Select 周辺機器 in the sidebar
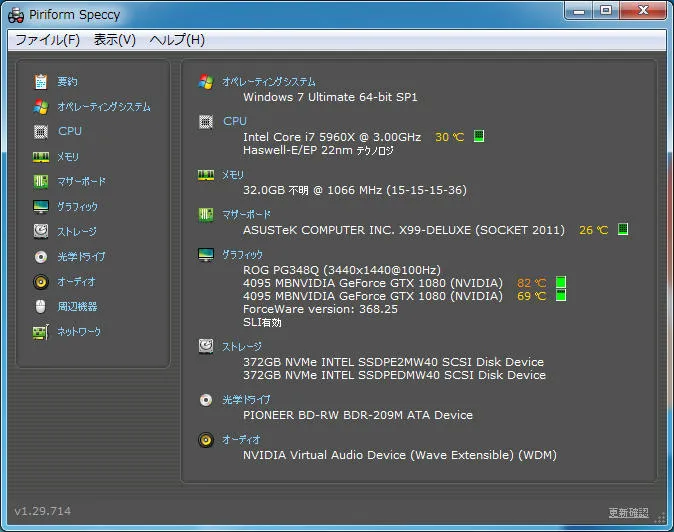 [77, 306]
